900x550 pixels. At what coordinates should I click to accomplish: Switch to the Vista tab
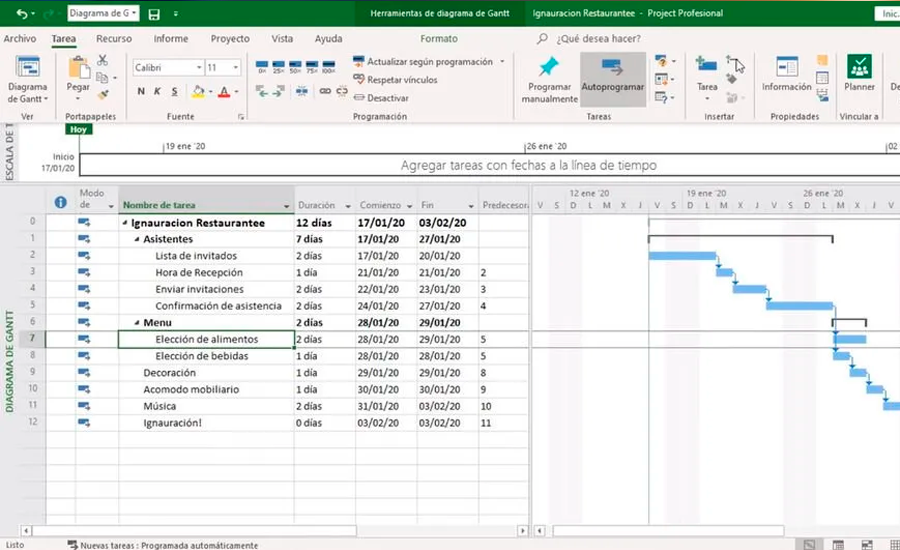(282, 38)
